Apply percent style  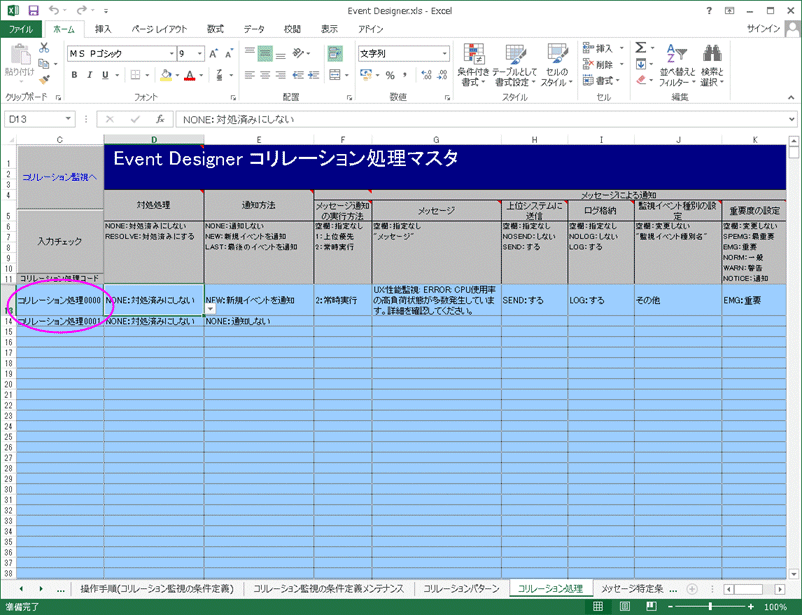click(390, 75)
